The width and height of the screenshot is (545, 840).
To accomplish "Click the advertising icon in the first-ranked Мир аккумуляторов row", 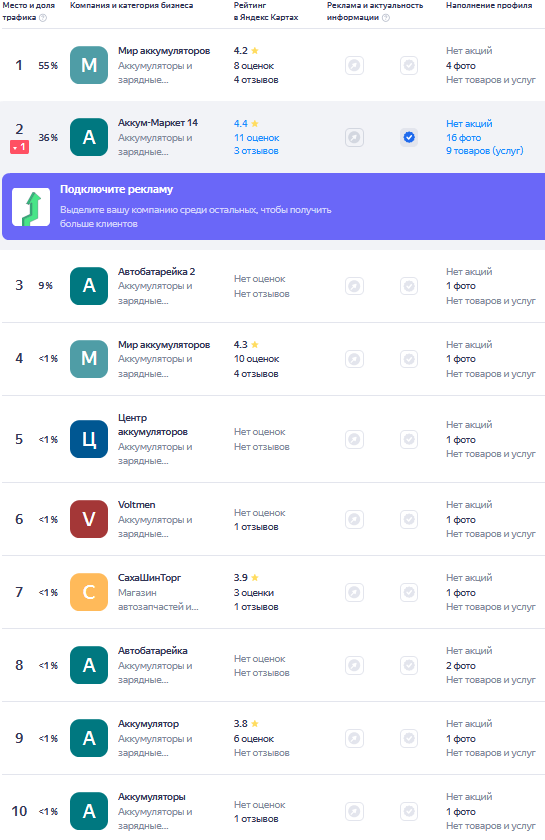I will (x=354, y=65).
